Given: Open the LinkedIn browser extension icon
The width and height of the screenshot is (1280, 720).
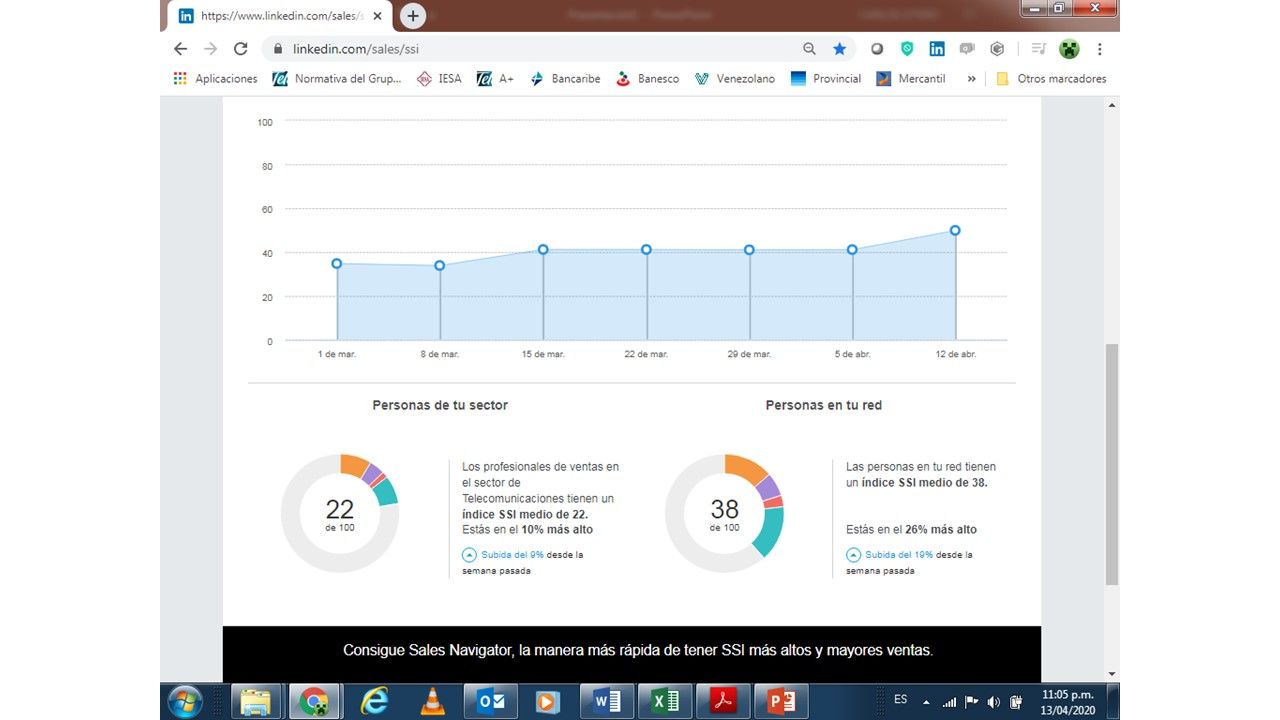Looking at the screenshot, I should tap(937, 49).
